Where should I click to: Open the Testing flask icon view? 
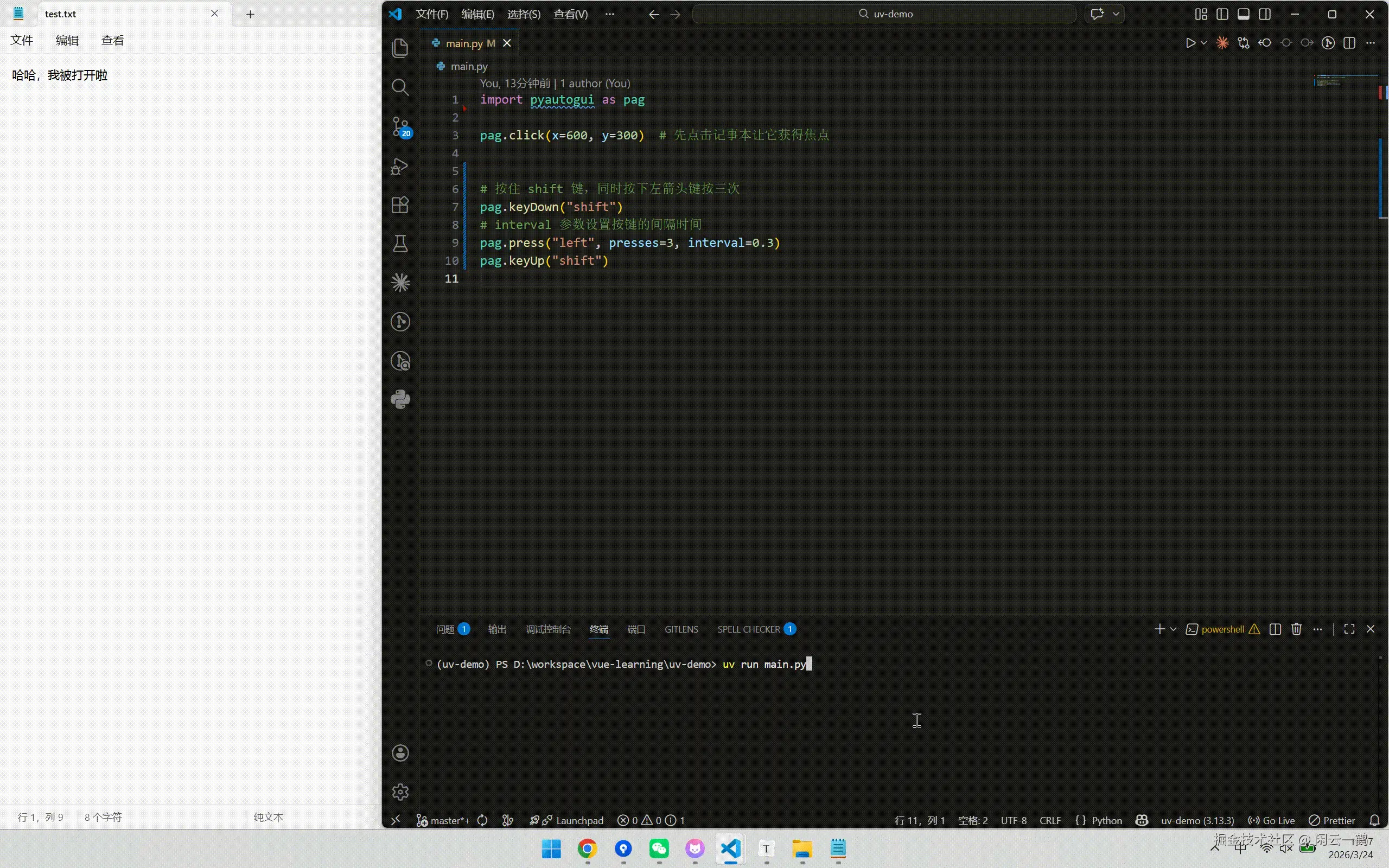point(400,244)
